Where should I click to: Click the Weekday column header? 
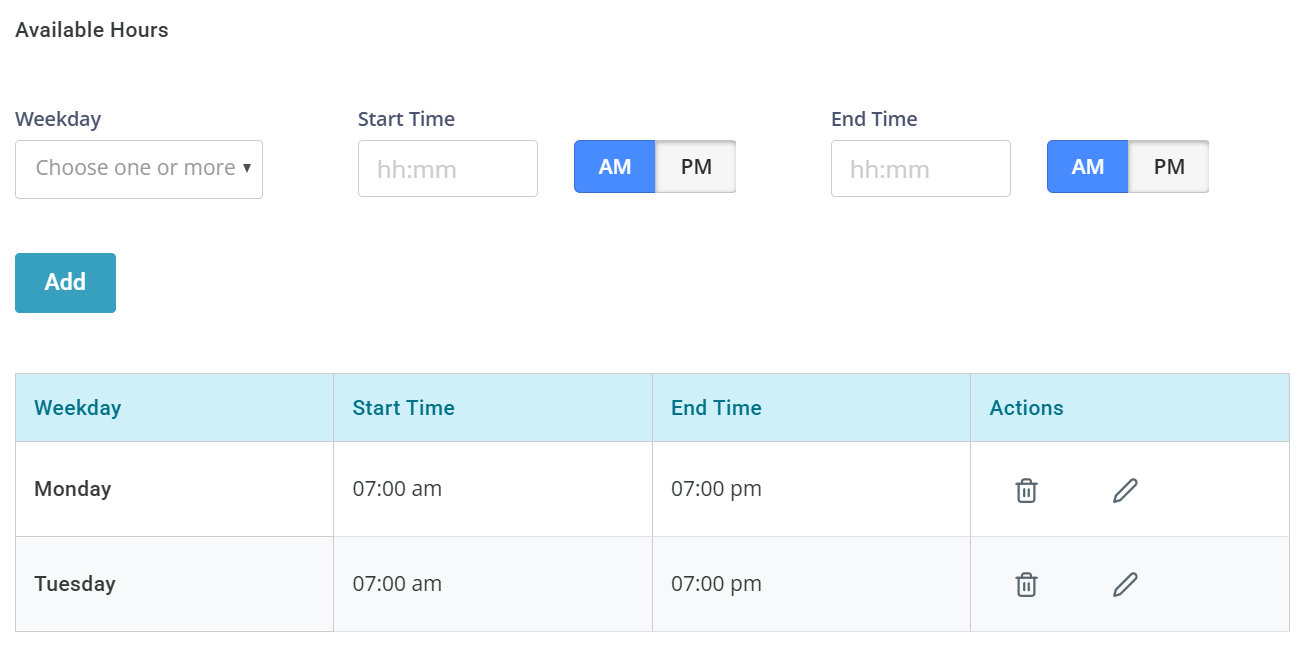77,408
